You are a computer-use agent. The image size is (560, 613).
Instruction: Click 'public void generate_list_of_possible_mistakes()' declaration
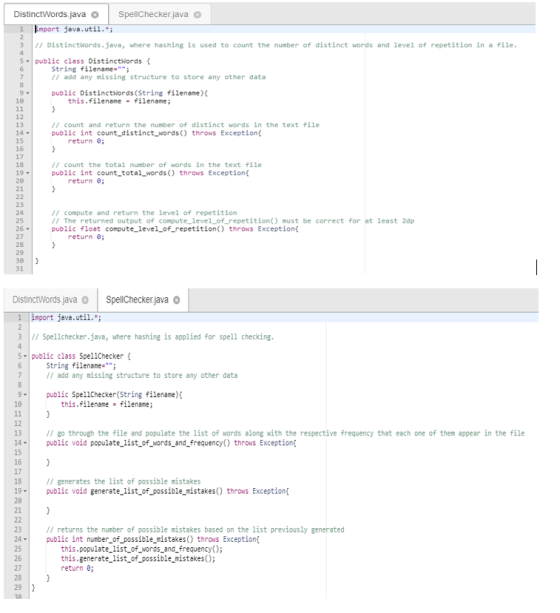click(167, 491)
